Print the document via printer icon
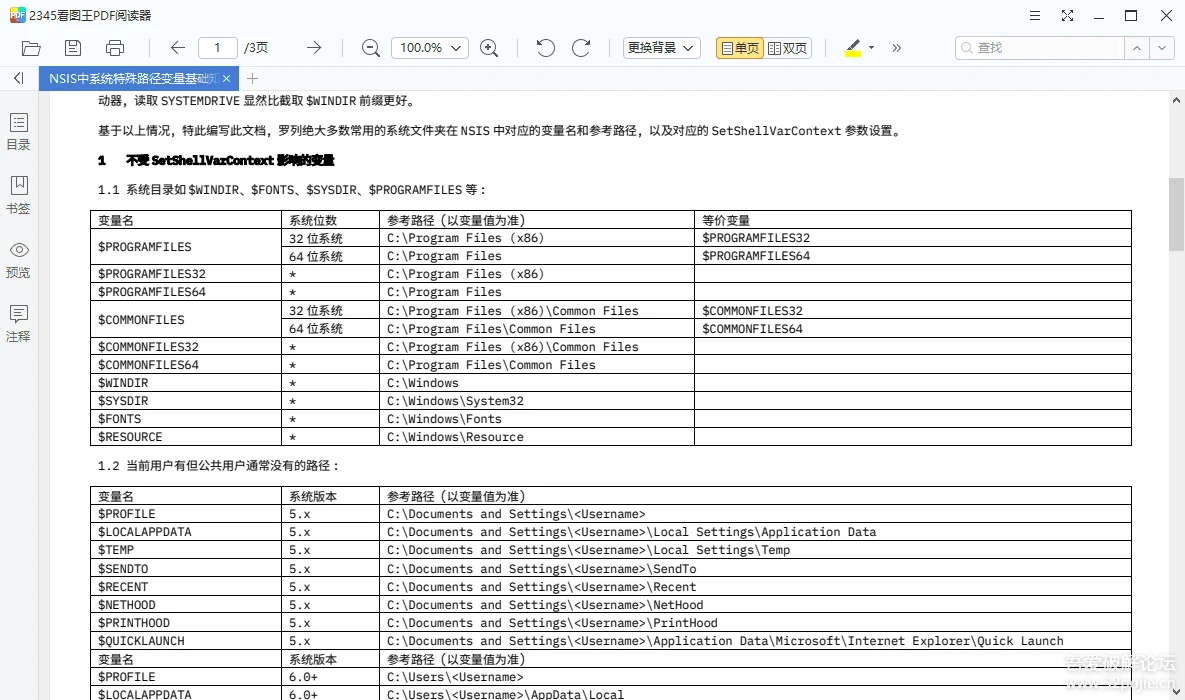The image size is (1185, 700). coord(115,48)
